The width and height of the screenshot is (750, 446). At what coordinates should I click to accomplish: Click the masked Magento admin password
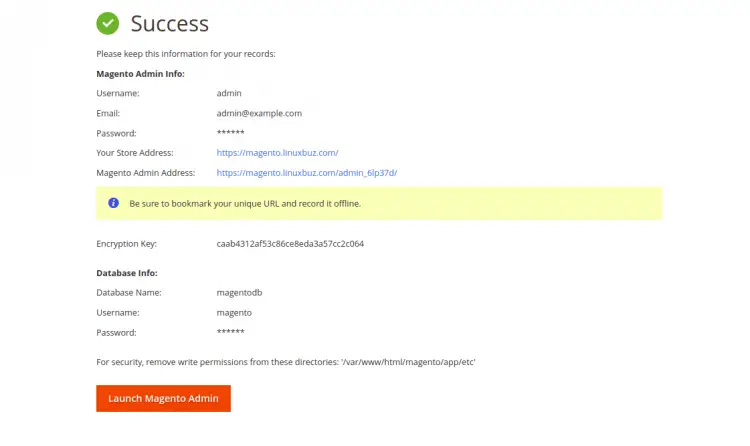coord(230,133)
